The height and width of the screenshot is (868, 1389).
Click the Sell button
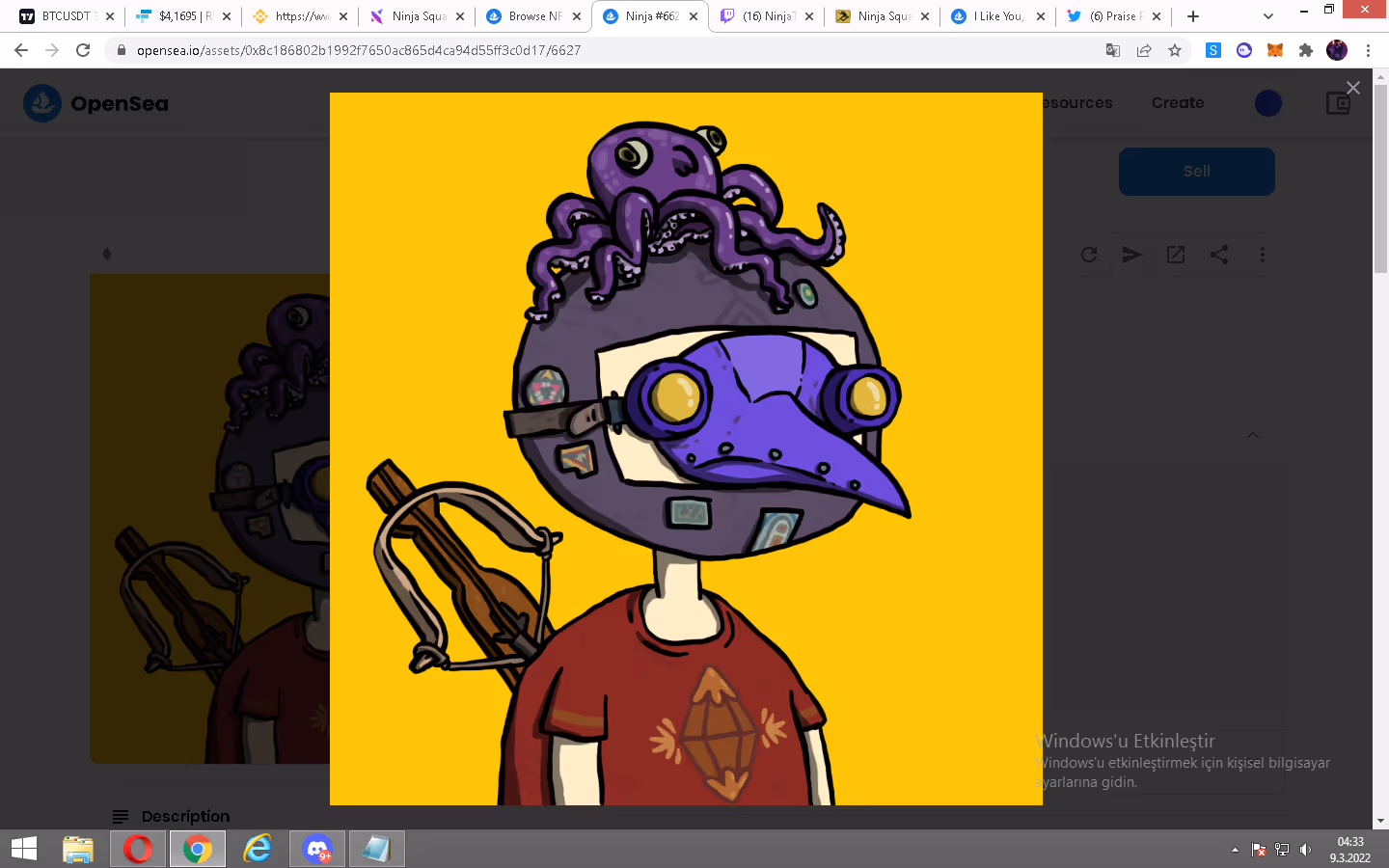click(1197, 172)
